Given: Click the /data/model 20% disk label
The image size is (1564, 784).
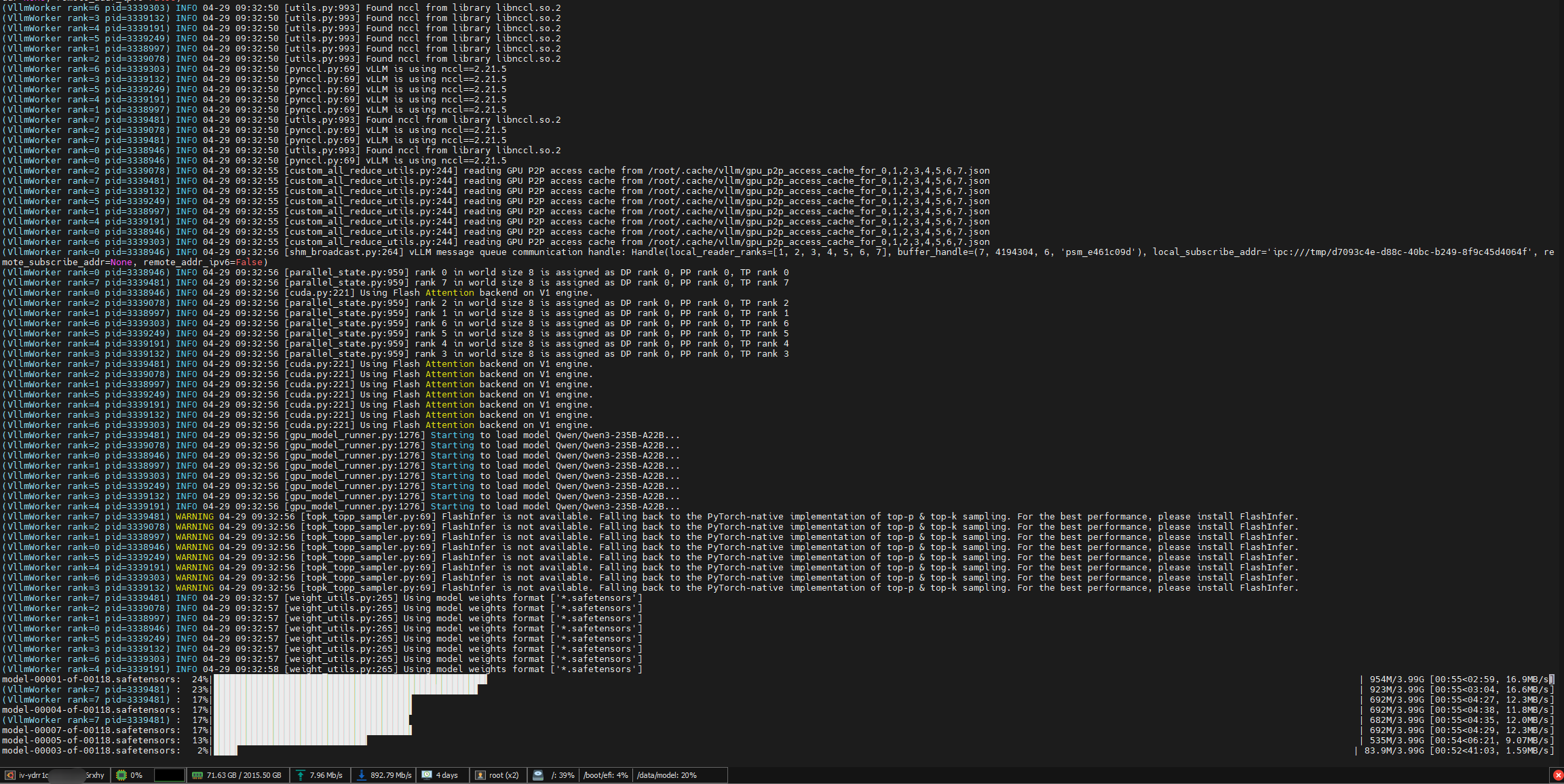Looking at the screenshot, I should pyautogui.click(x=666, y=775).
